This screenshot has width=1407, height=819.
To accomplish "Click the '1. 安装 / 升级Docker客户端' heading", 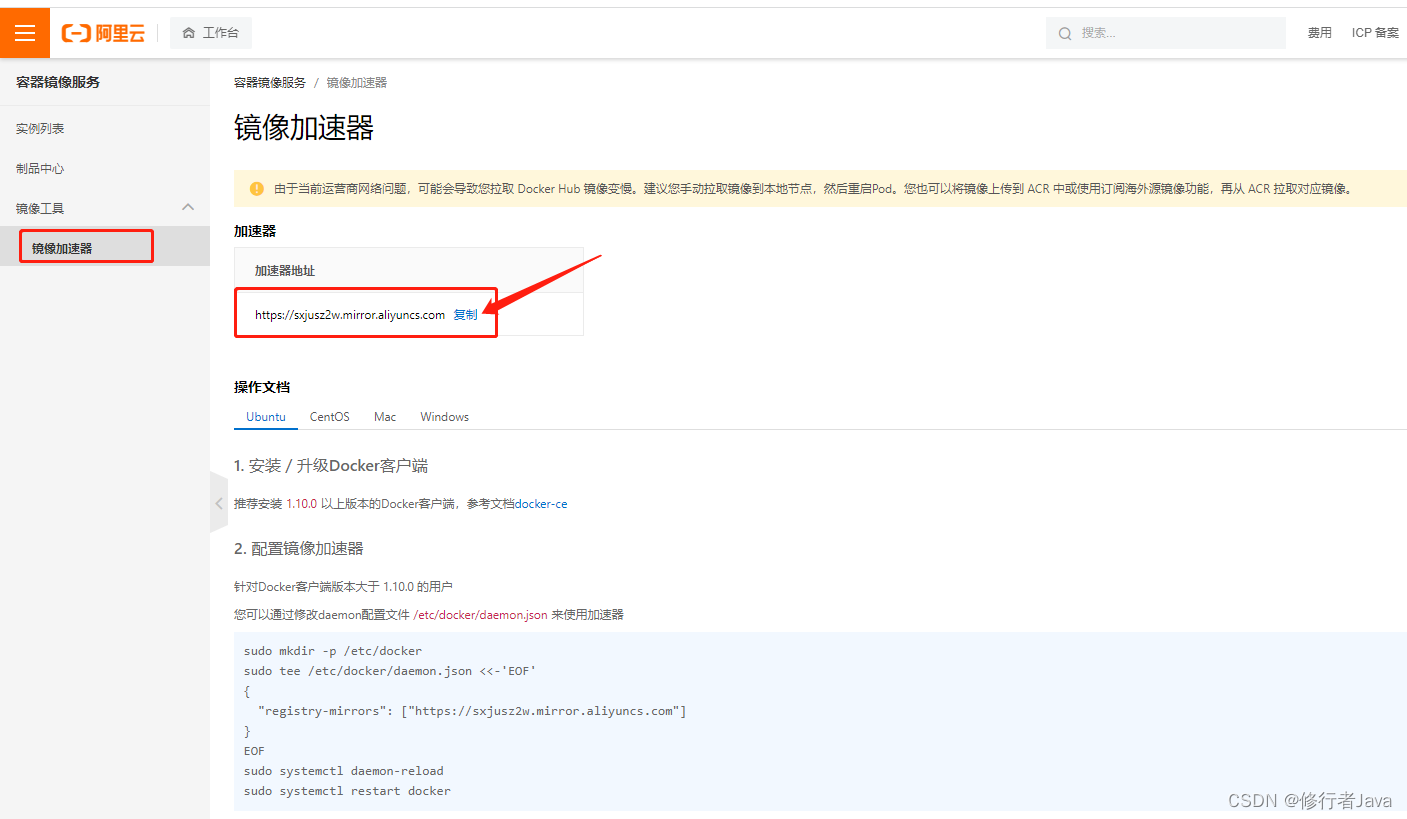I will pos(331,466).
